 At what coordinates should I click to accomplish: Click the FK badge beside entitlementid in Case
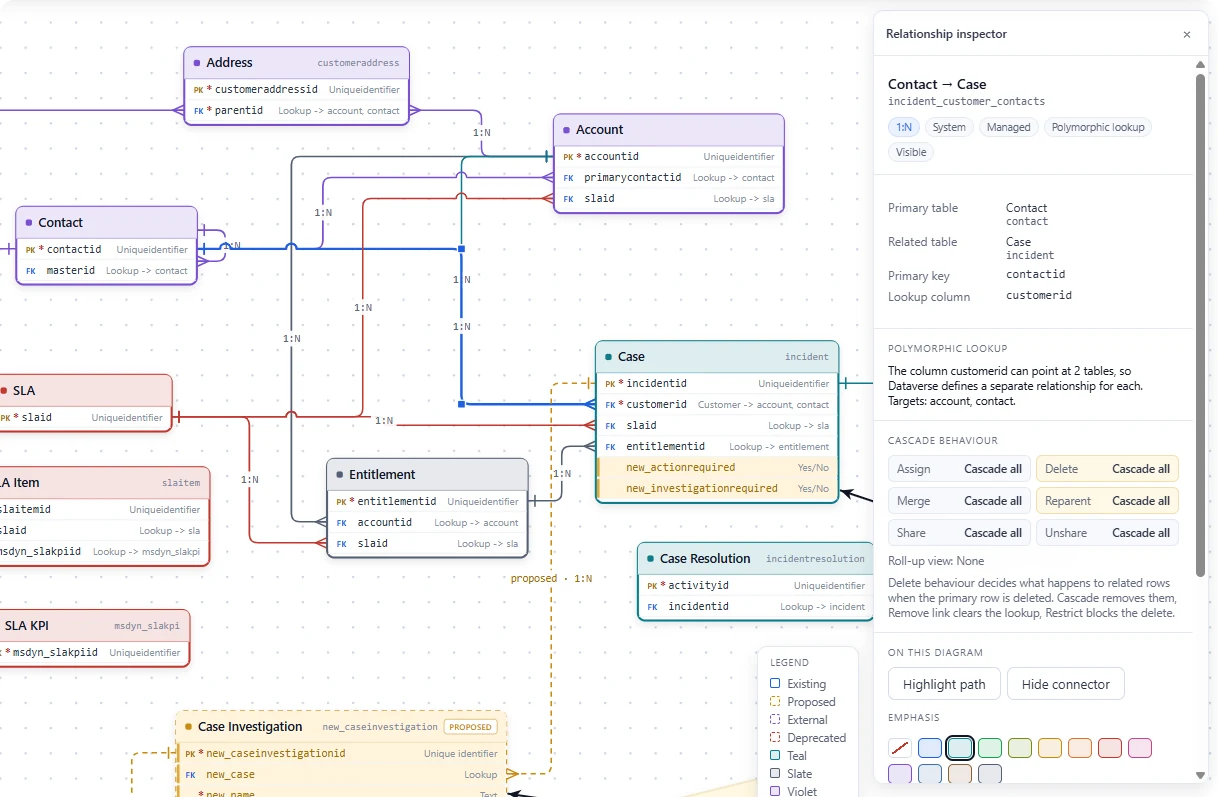click(x=610, y=447)
